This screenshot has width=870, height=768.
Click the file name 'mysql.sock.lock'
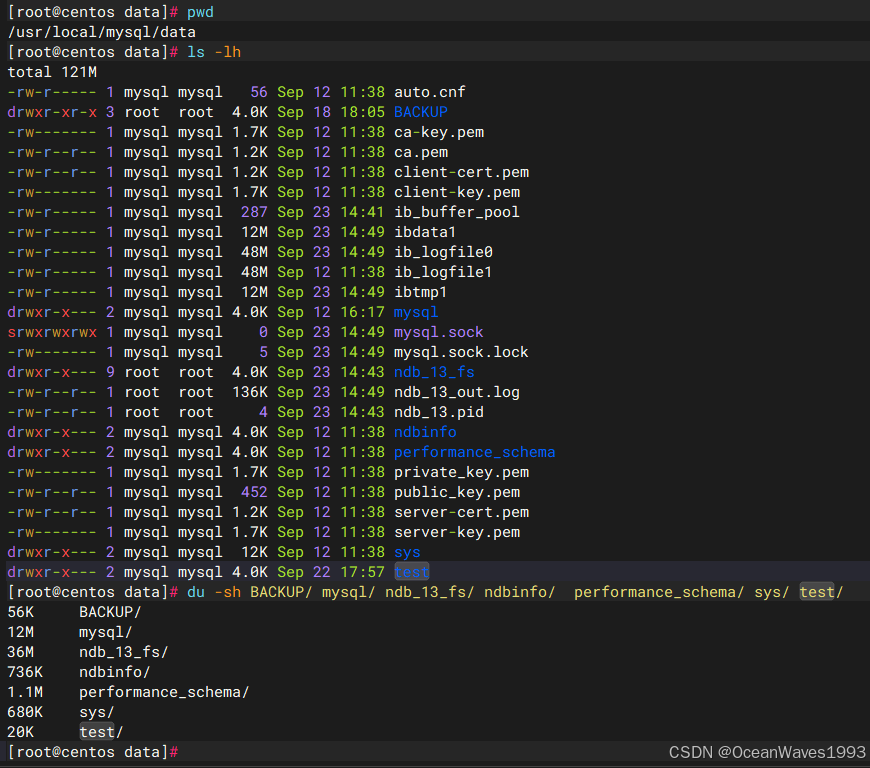pos(461,352)
